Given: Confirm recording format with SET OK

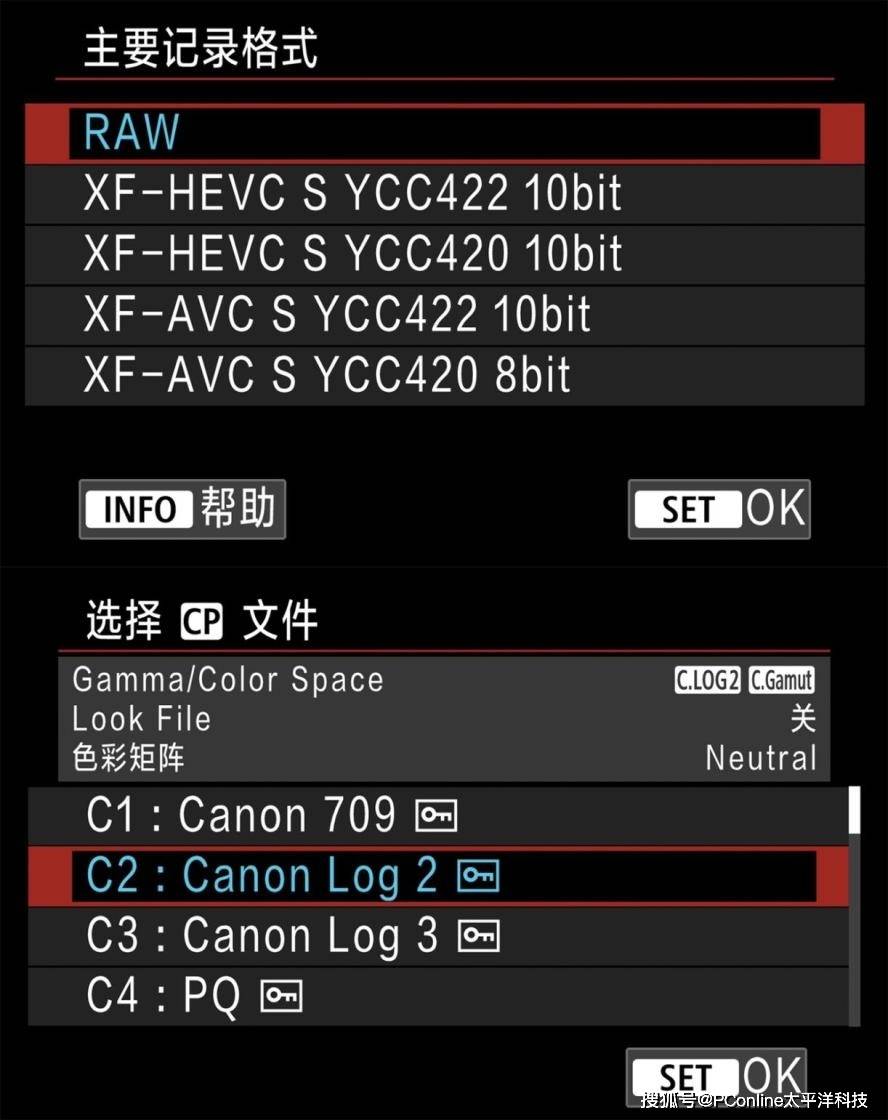Looking at the screenshot, I should (x=718, y=510).
